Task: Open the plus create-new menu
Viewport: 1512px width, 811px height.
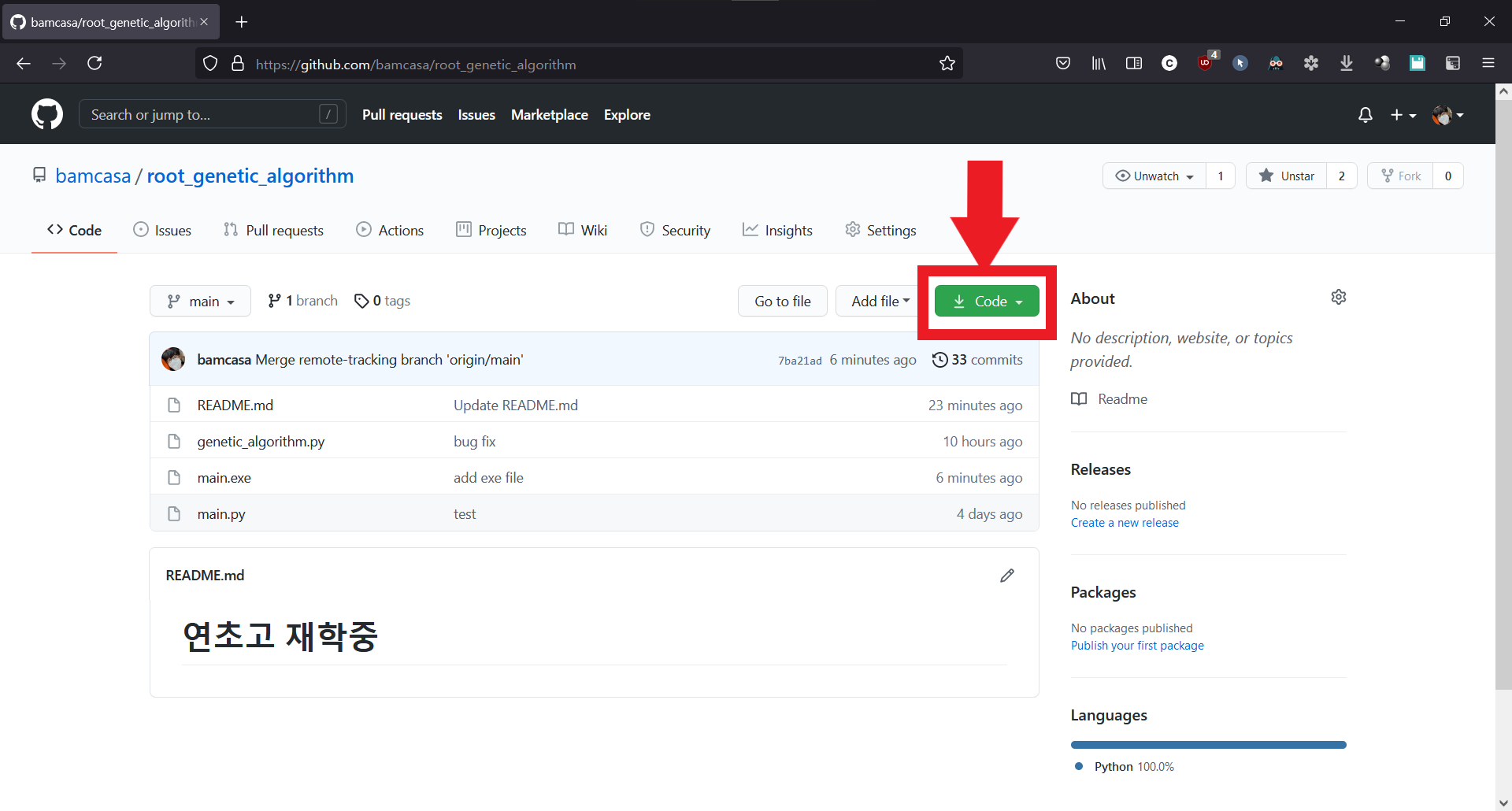Action: coord(1403,115)
